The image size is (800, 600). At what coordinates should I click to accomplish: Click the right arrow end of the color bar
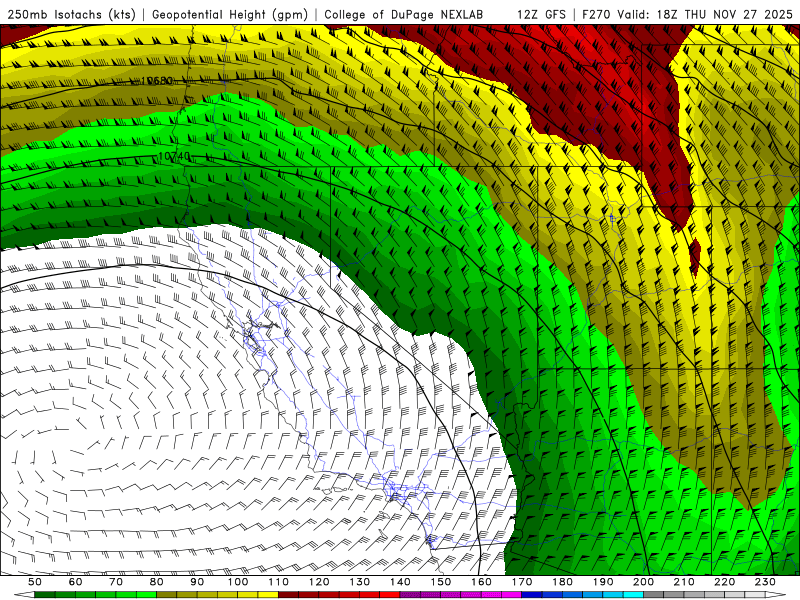coord(776,595)
